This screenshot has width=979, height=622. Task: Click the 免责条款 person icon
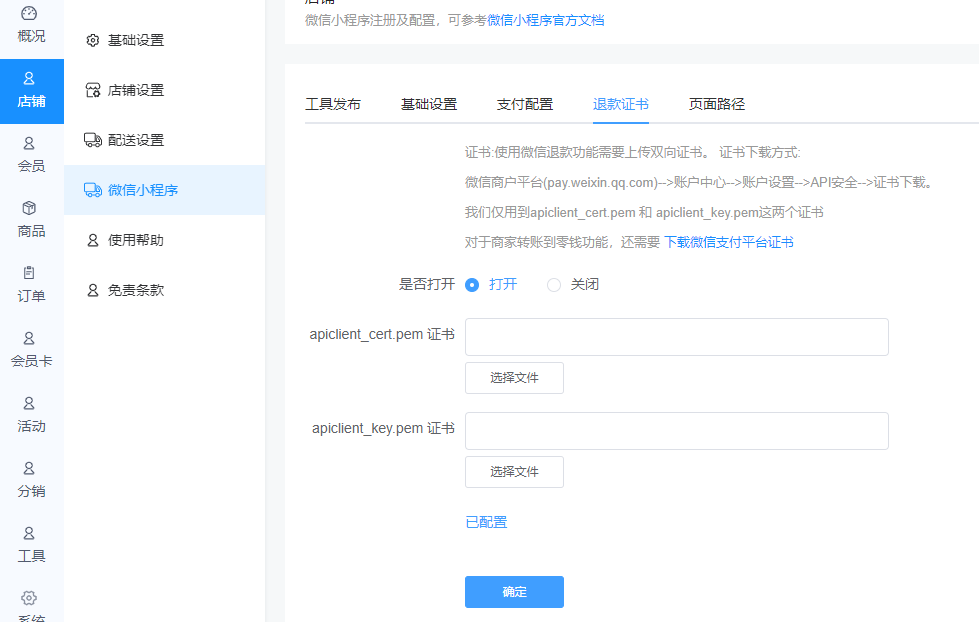[92, 290]
